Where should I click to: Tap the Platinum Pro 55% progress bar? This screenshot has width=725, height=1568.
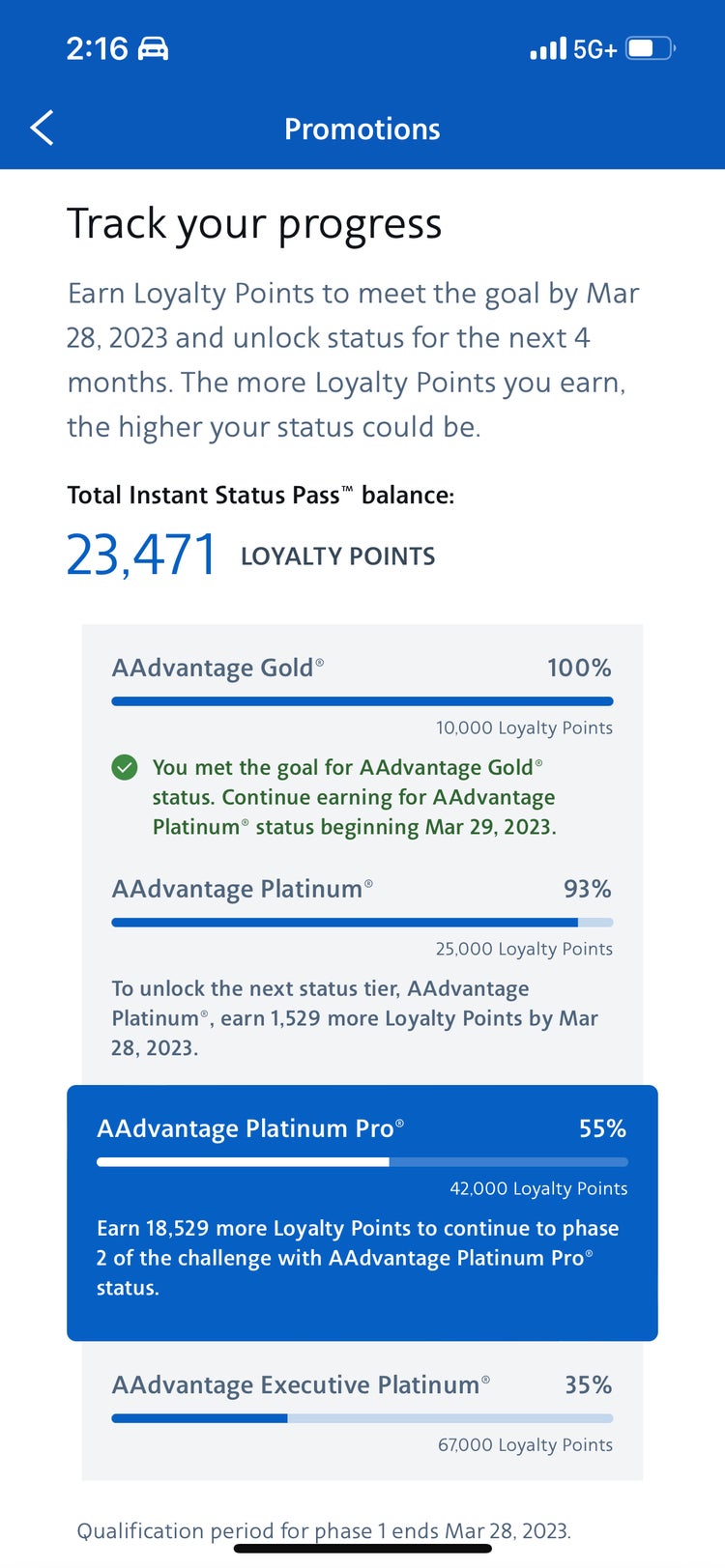tap(362, 1161)
